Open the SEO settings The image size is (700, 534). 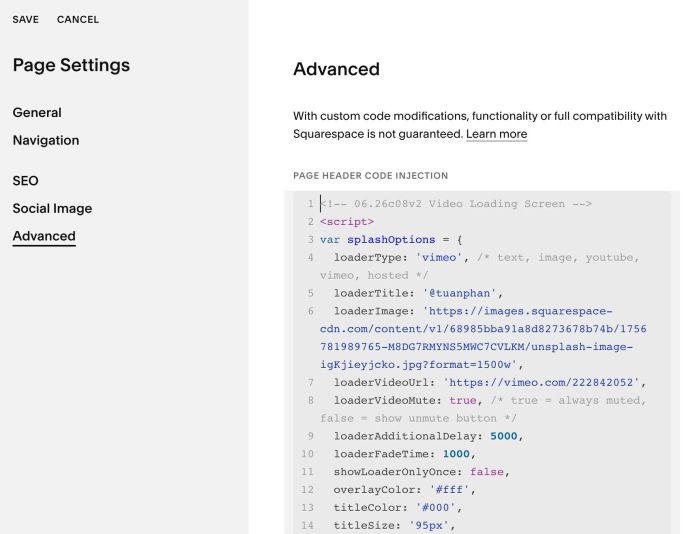(25, 181)
